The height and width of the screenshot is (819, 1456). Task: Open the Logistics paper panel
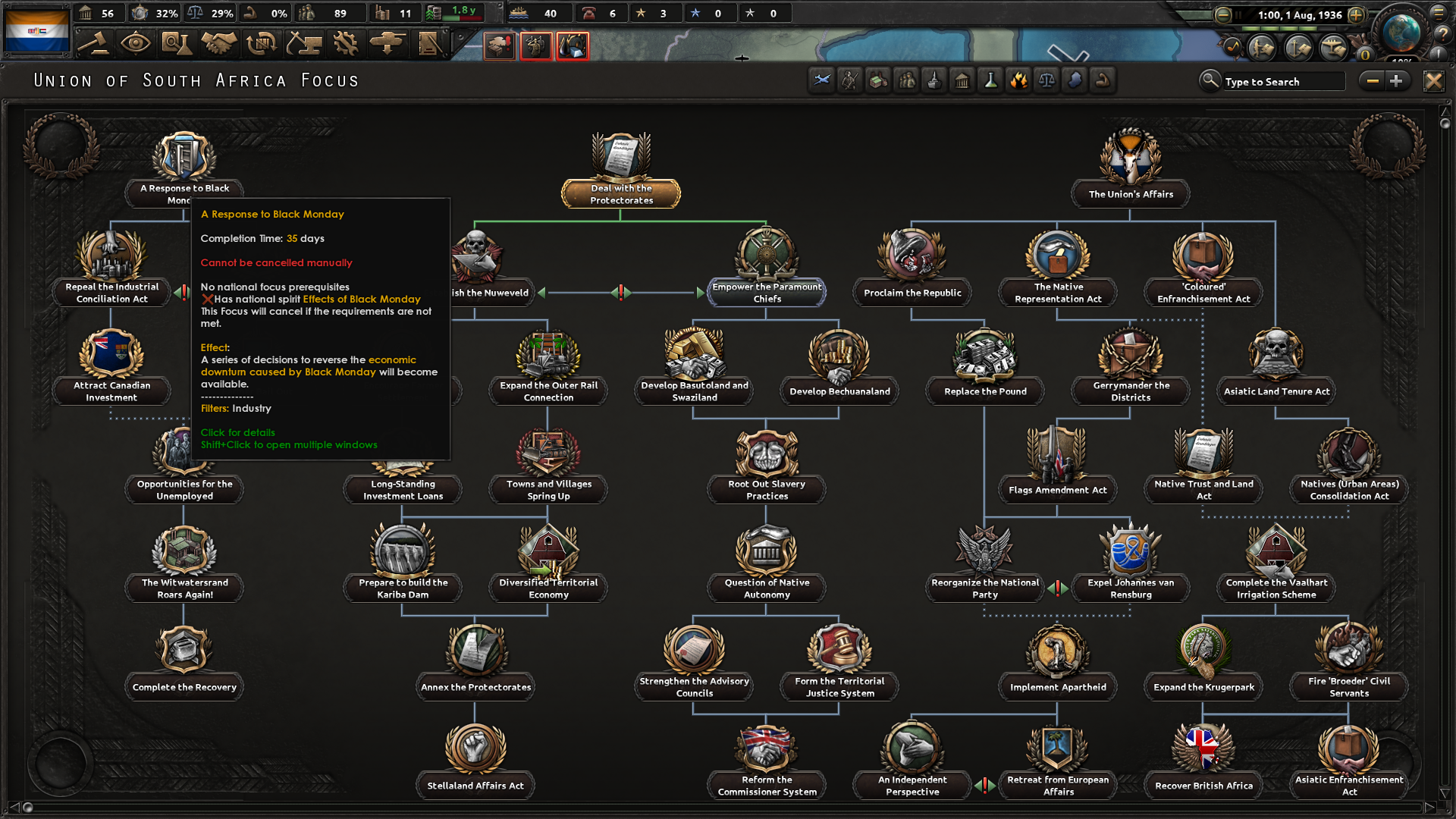tap(429, 43)
